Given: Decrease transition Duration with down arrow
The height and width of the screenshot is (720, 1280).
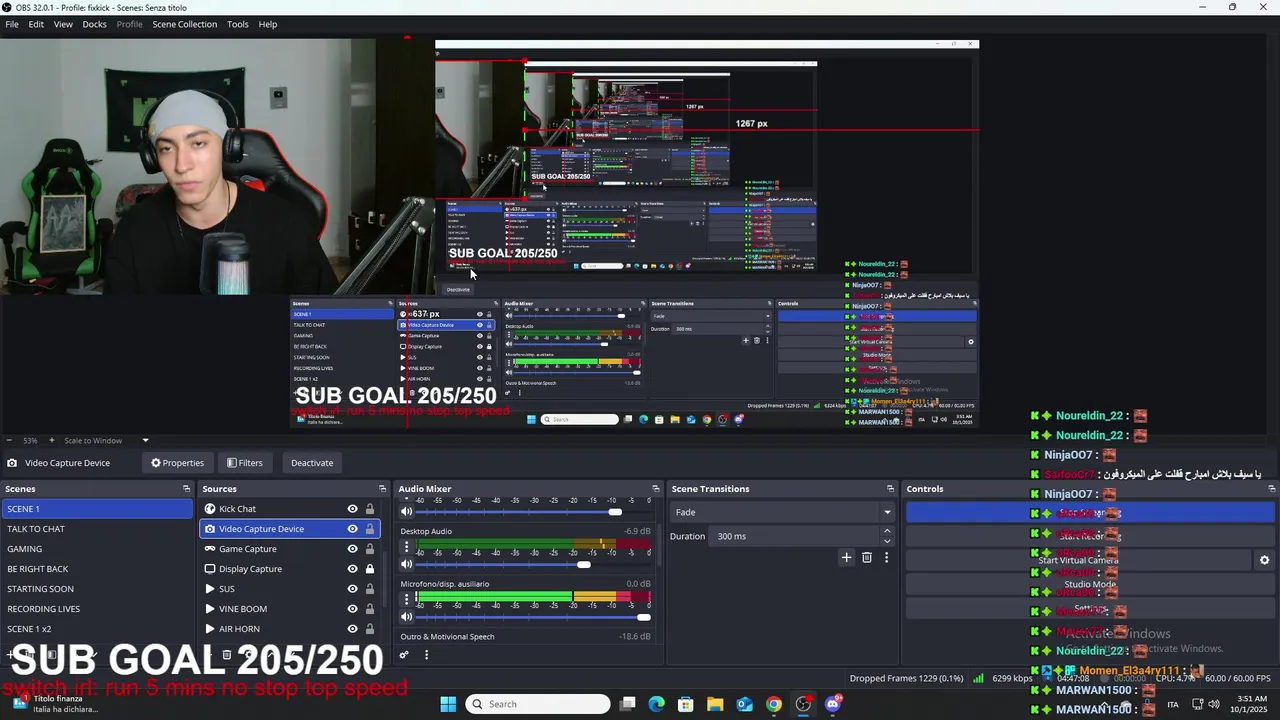Looking at the screenshot, I should [x=886, y=541].
